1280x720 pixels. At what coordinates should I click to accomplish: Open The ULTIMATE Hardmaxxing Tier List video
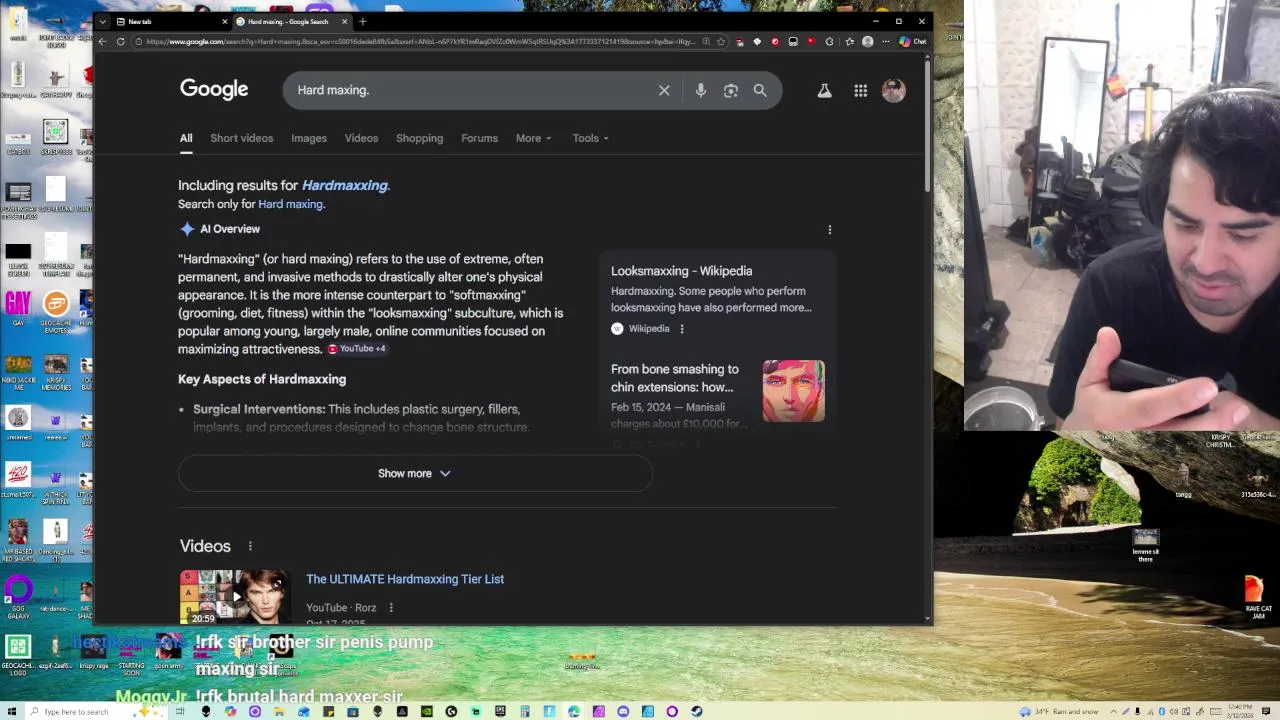pos(405,579)
